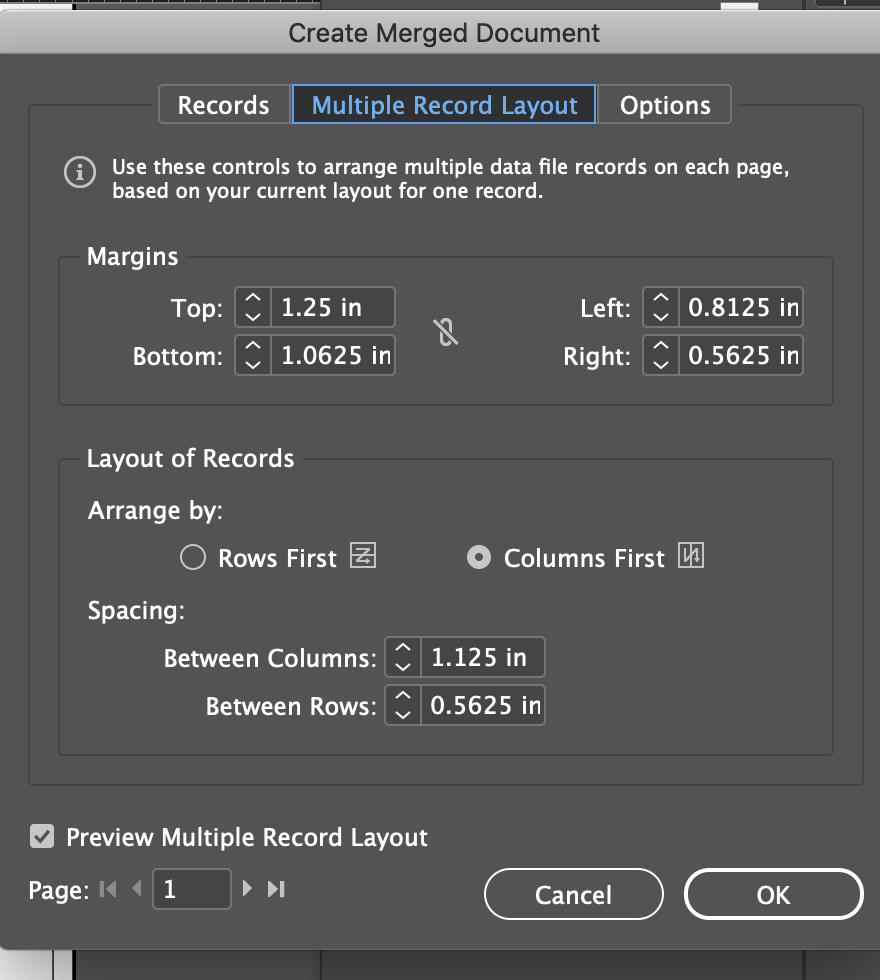Viewport: 880px width, 980px height.
Task: Select the Columns First radio button
Action: 478,557
